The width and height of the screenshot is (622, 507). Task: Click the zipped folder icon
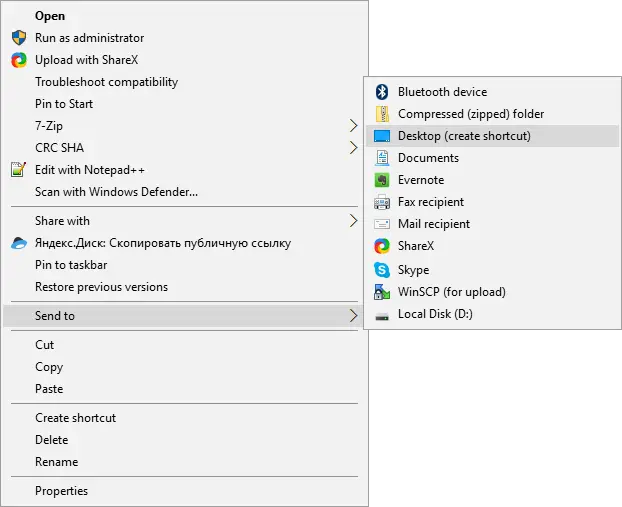[x=382, y=114]
